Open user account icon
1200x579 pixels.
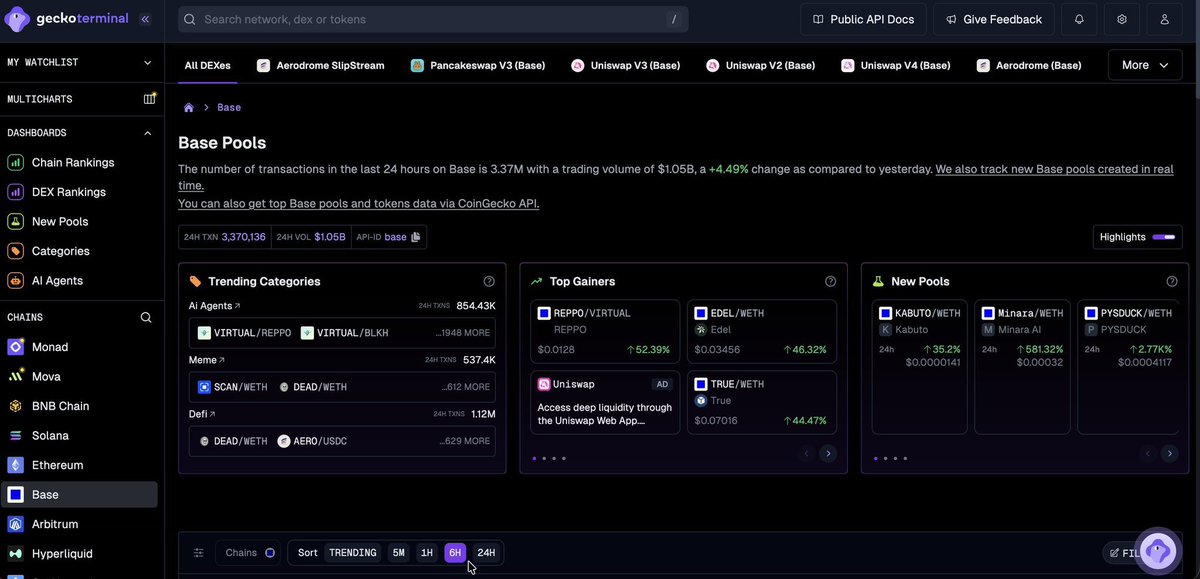tap(1165, 19)
